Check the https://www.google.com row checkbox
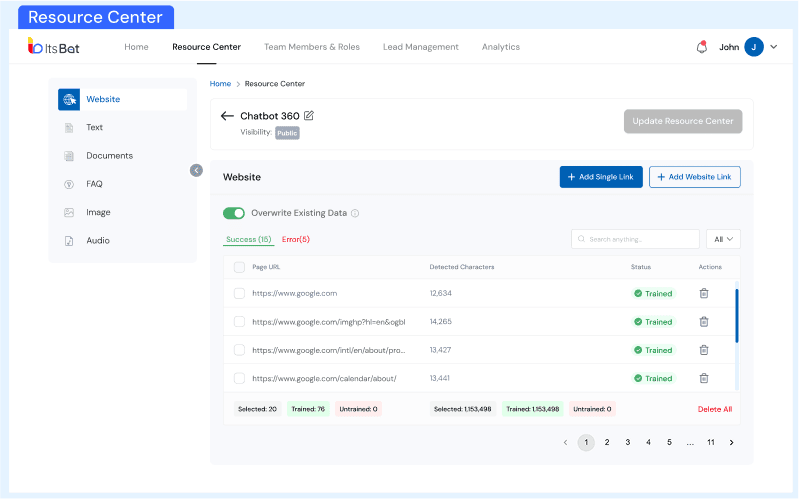The height and width of the screenshot is (499, 799). coord(239,293)
